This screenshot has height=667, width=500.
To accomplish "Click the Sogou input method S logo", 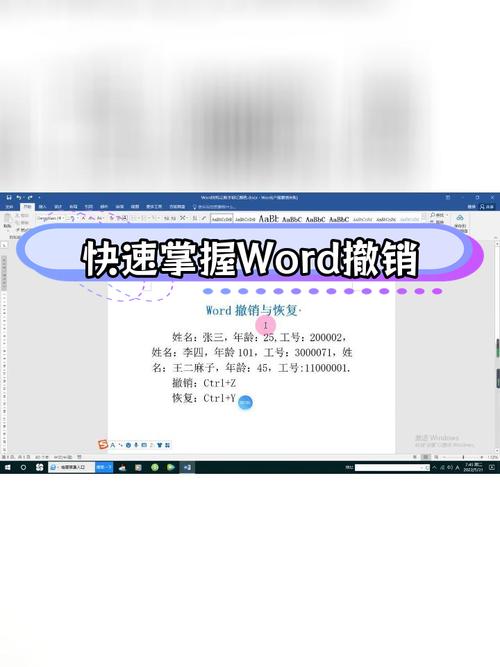I will (x=103, y=445).
